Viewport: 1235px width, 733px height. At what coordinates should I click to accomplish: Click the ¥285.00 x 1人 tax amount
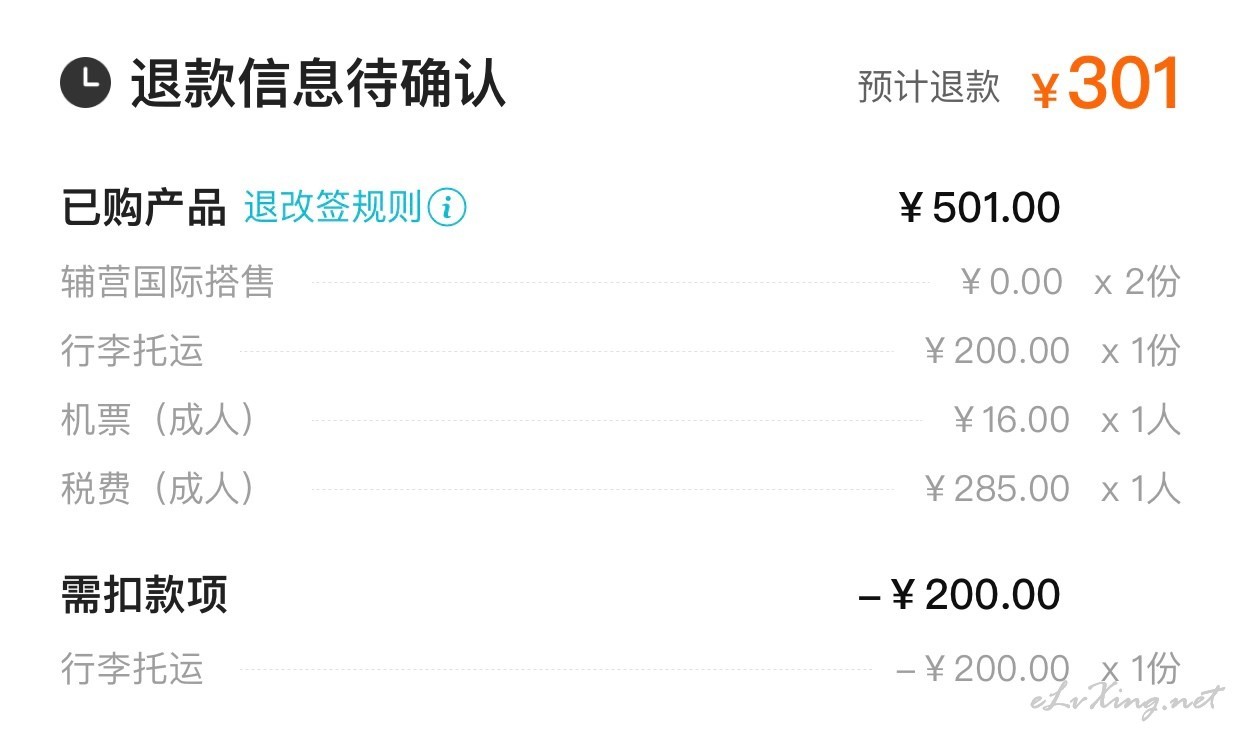coord(1052,489)
